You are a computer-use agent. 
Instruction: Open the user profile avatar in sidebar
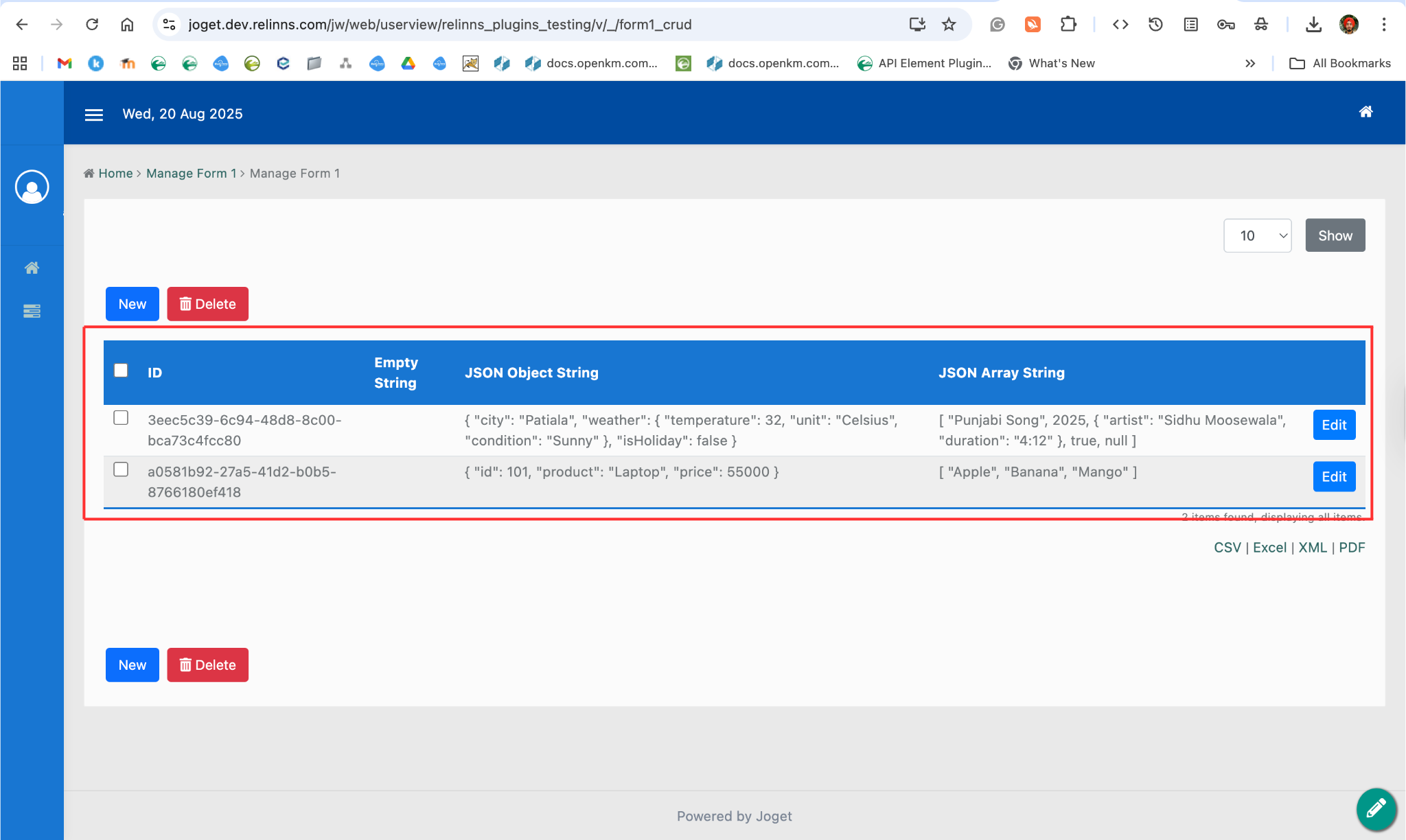click(32, 187)
